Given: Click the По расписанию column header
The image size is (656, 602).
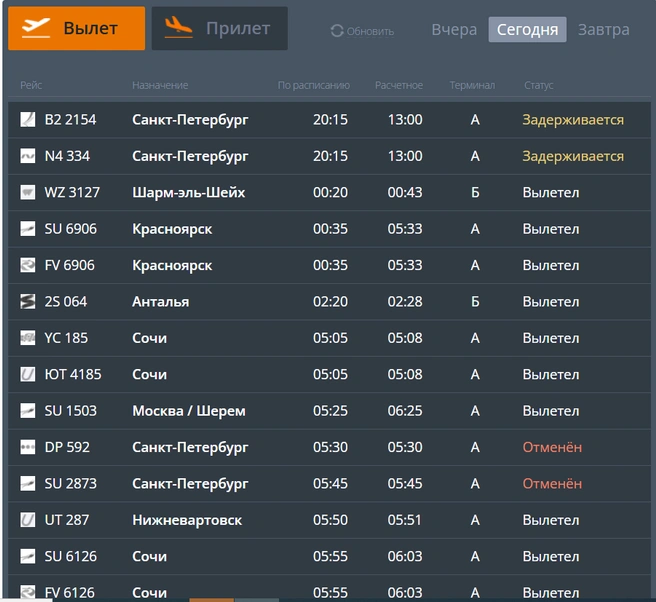Looking at the screenshot, I should tap(314, 85).
